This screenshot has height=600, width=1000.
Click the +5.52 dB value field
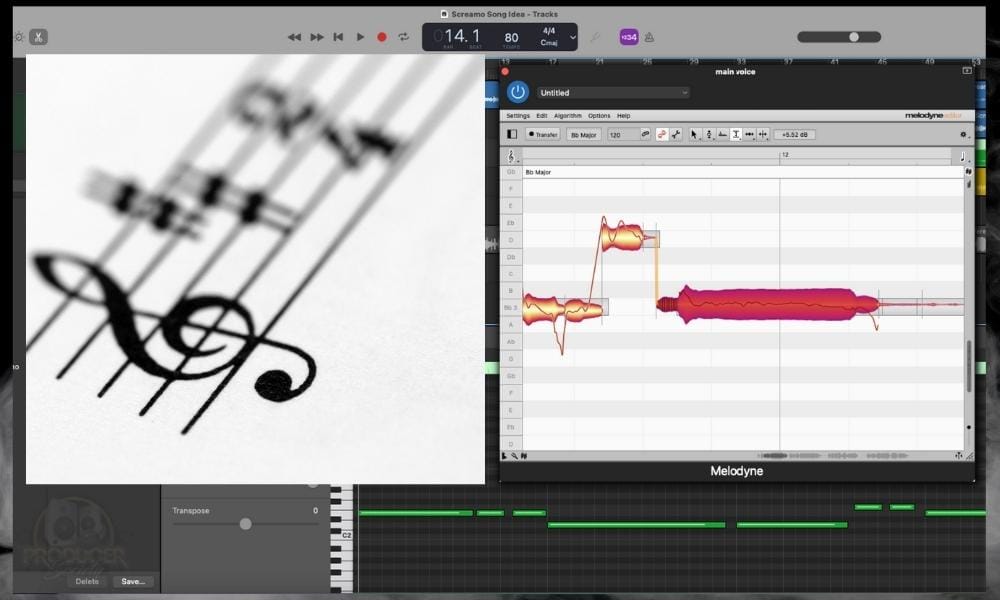coord(795,135)
